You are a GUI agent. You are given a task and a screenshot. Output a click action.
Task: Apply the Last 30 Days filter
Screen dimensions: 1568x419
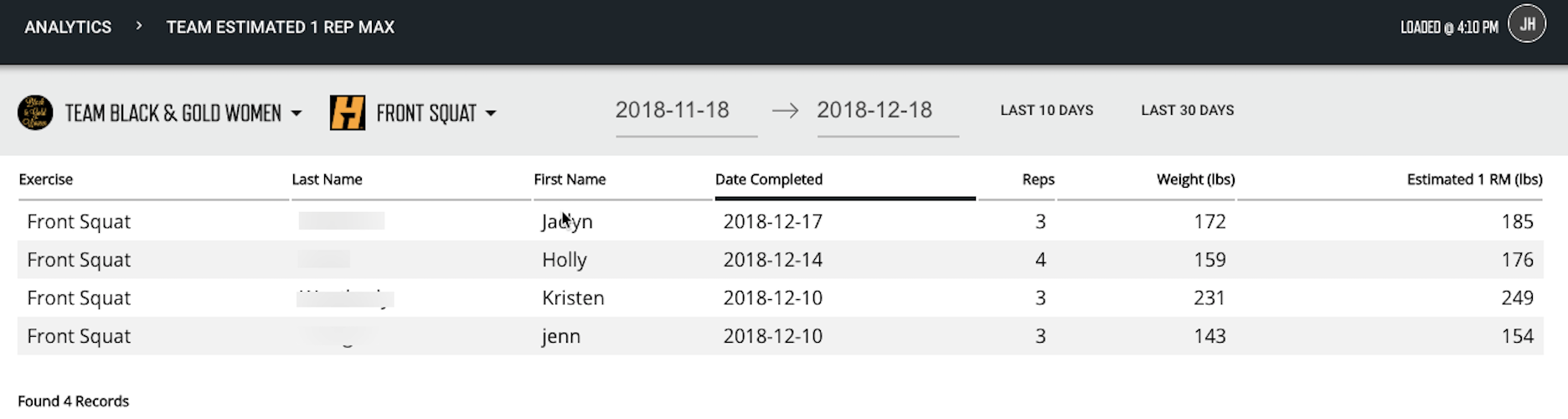1188,110
